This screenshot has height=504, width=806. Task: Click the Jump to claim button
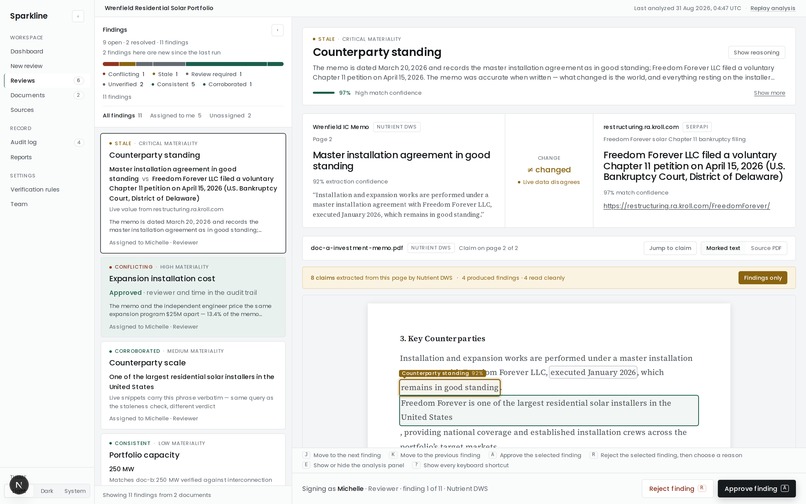670,248
